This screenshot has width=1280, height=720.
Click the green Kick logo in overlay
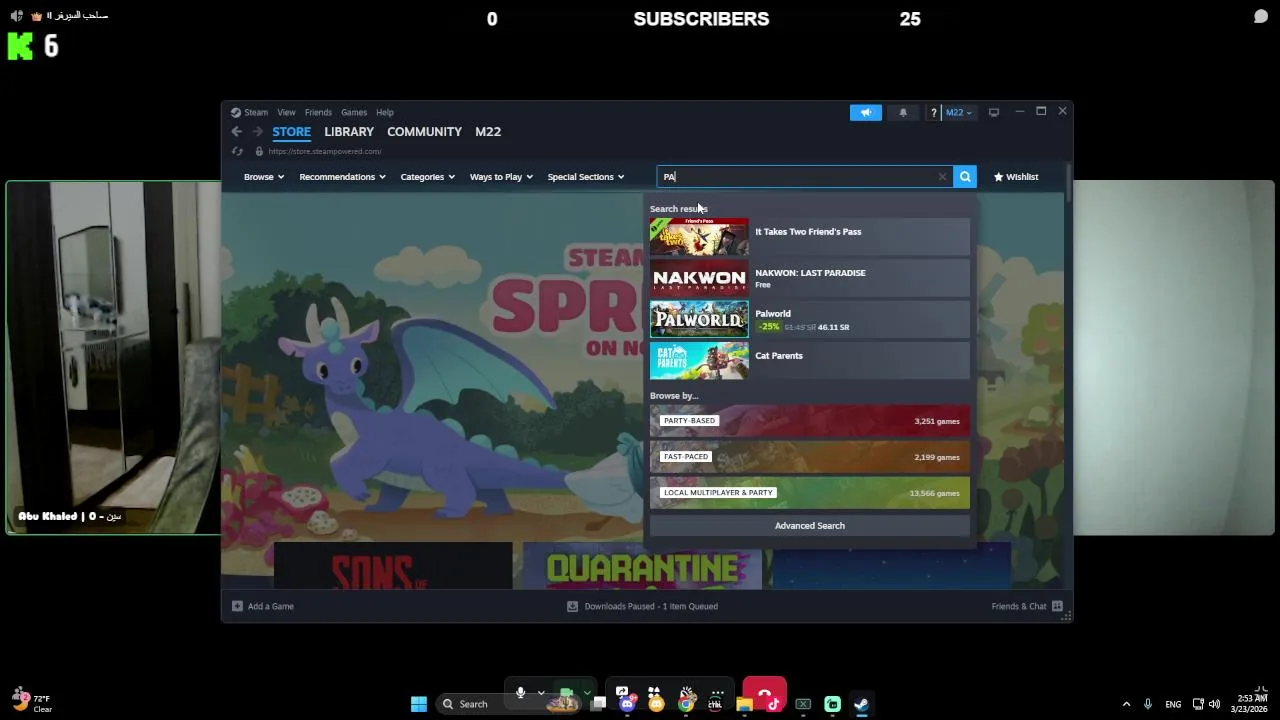coord(20,46)
